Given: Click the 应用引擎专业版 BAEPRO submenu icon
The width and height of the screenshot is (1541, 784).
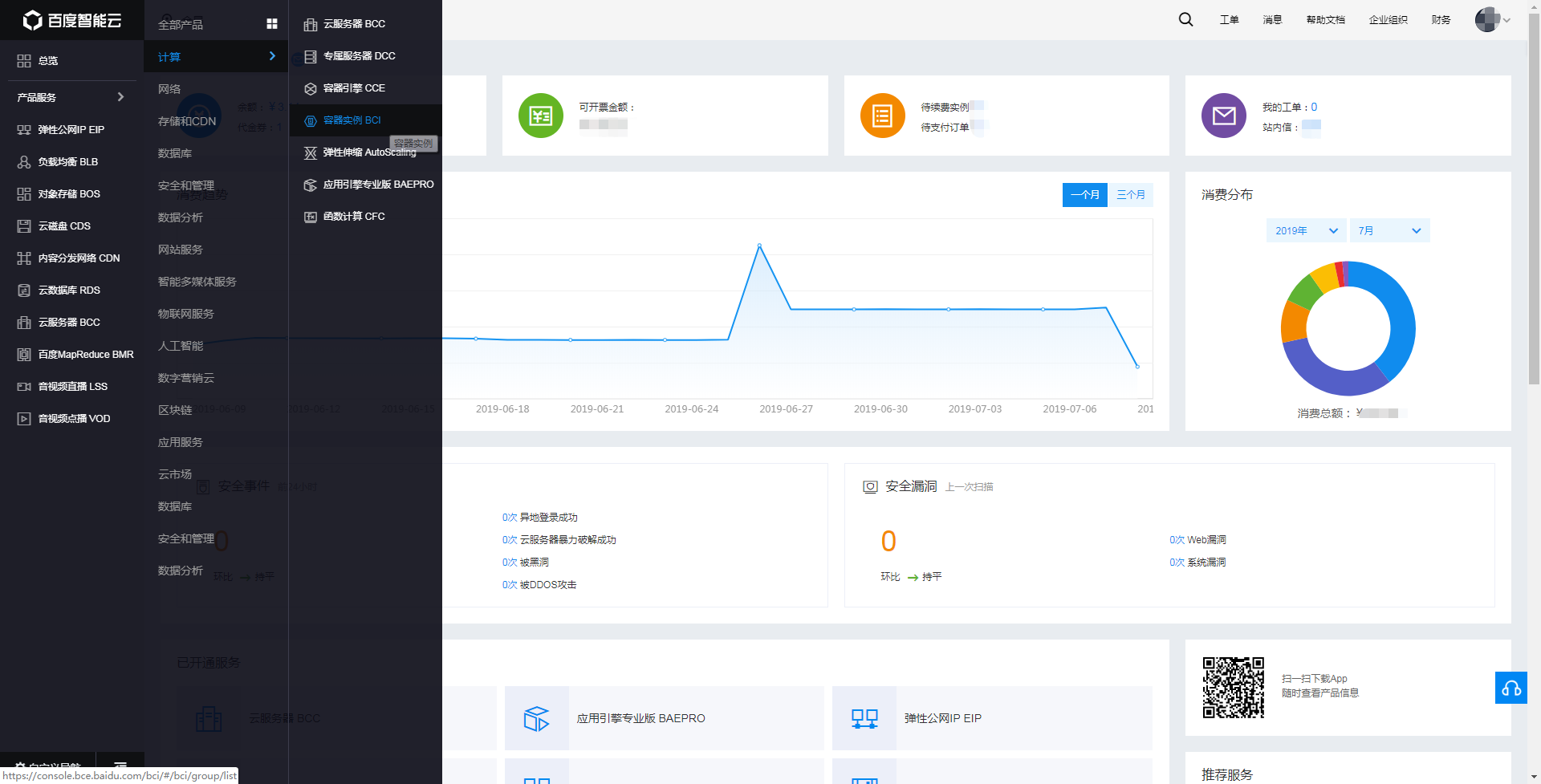Looking at the screenshot, I should click(x=311, y=185).
